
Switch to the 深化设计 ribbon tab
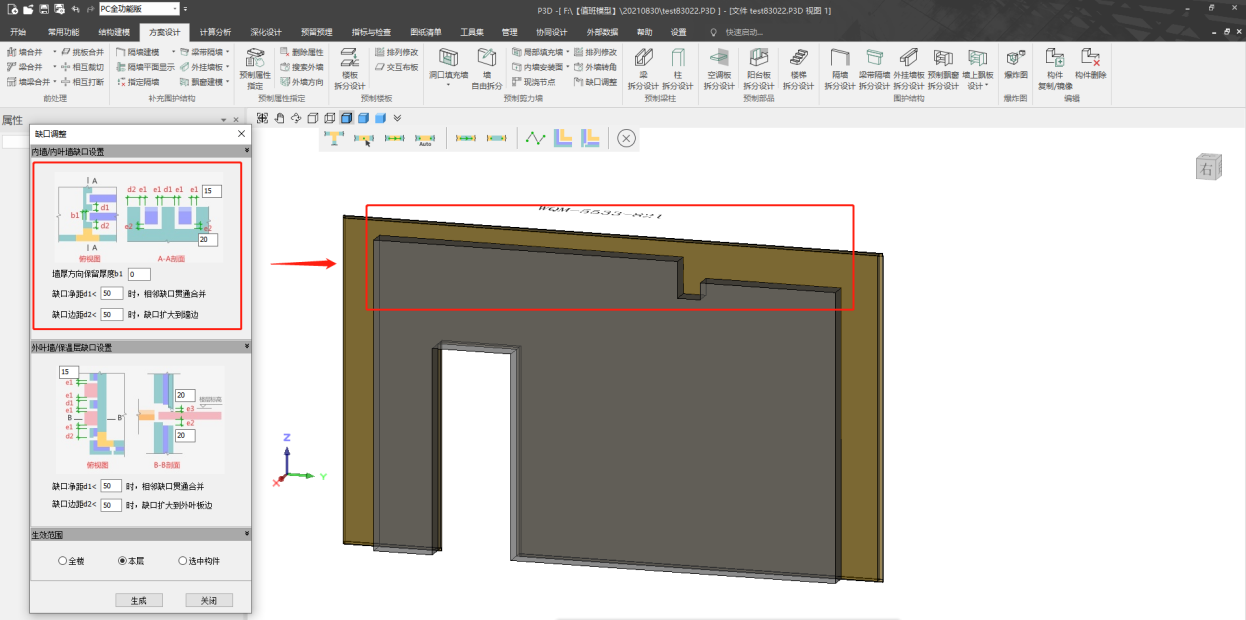pos(265,32)
